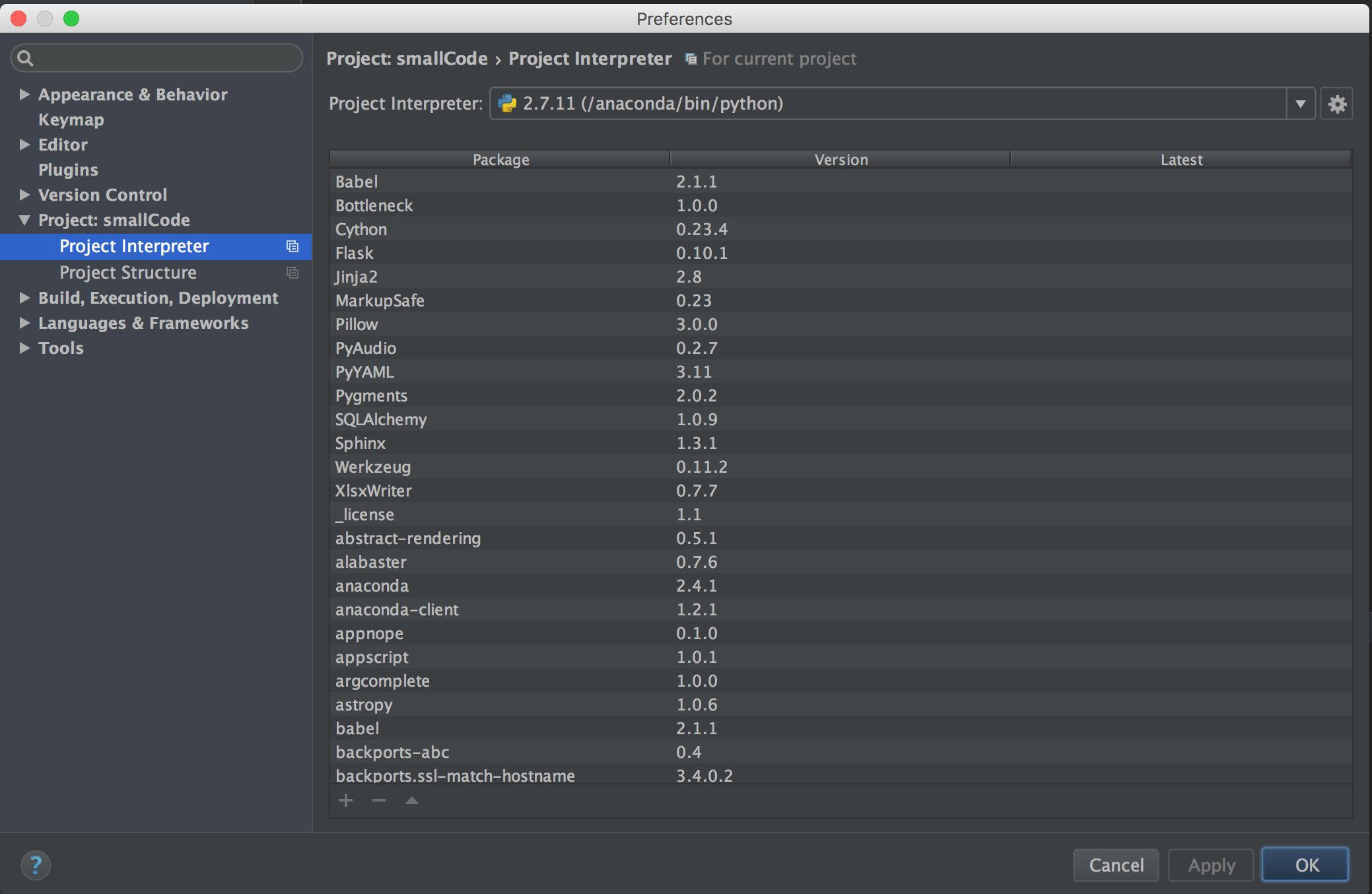Expand the Build, Execution, Deployment section
The width and height of the screenshot is (1372, 894).
[24, 298]
